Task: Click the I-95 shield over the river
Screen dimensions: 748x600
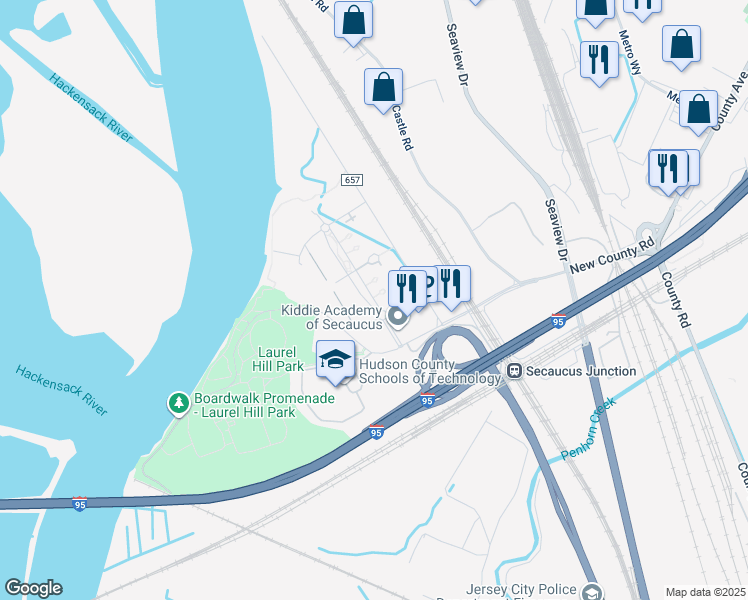Action: 79,504
